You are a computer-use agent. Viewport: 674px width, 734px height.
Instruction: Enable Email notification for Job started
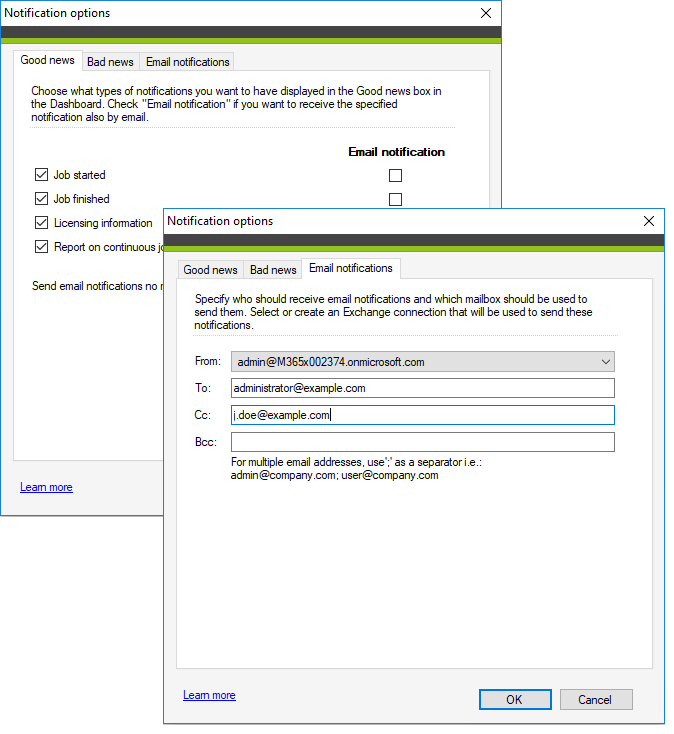click(395, 175)
